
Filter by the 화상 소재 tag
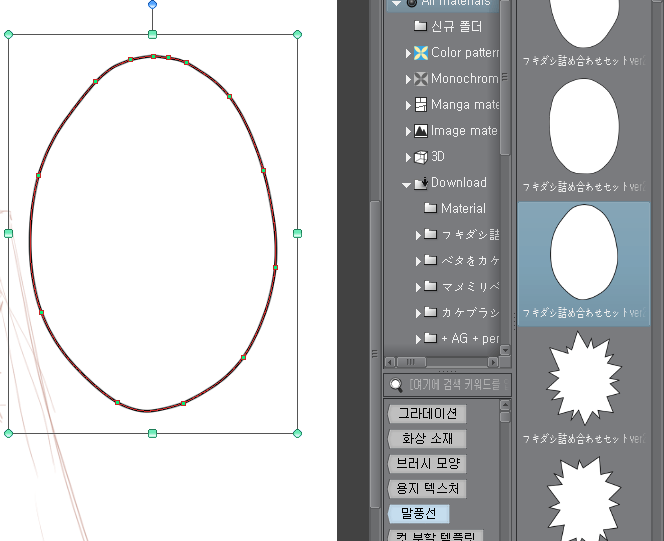427,439
